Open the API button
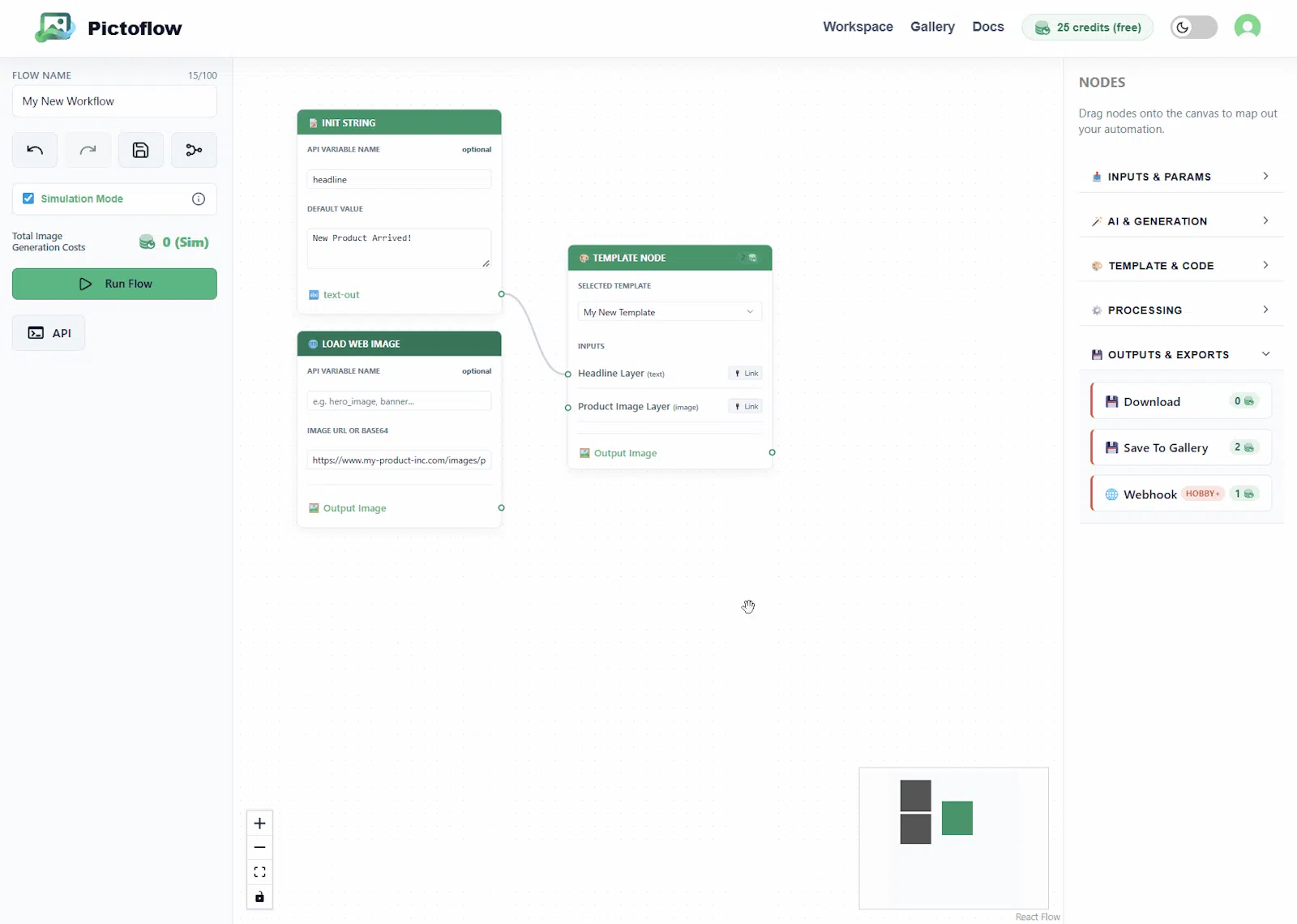The height and width of the screenshot is (924, 1297). (x=49, y=333)
